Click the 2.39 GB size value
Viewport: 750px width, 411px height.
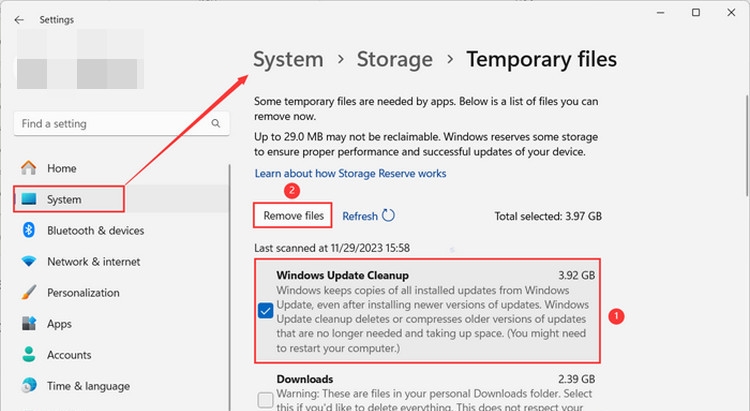click(576, 379)
